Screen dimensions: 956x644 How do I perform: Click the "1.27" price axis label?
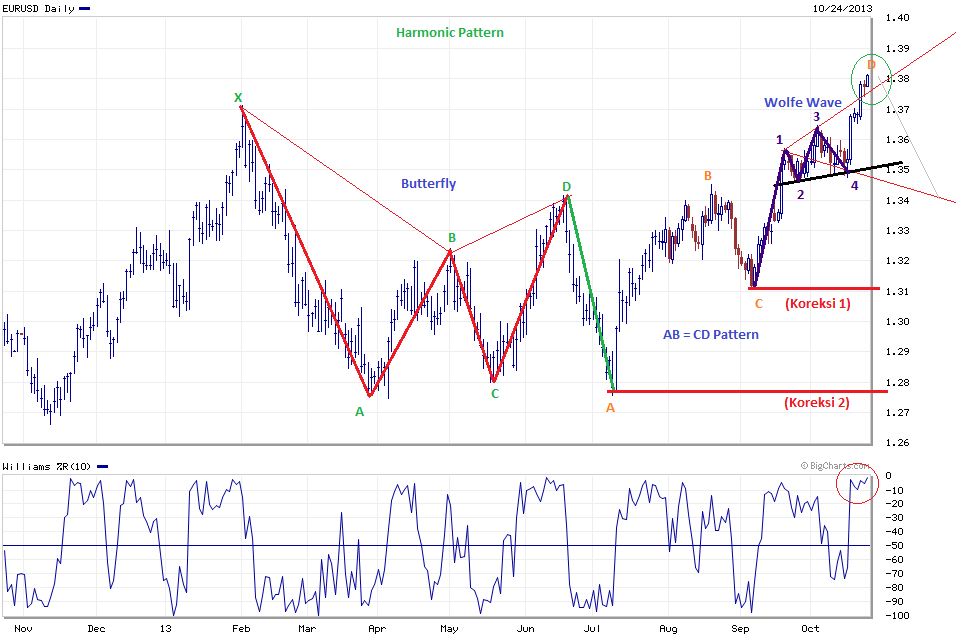[897, 412]
